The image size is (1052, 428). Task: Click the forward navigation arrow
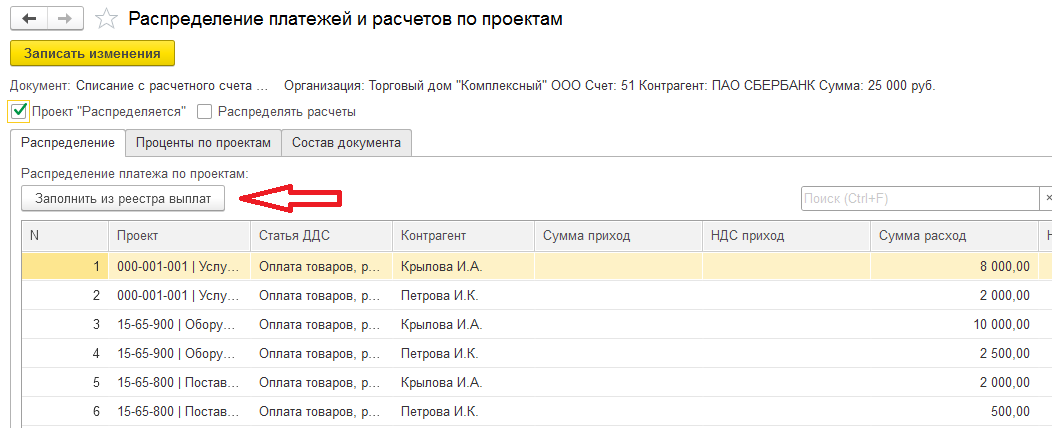65,19
